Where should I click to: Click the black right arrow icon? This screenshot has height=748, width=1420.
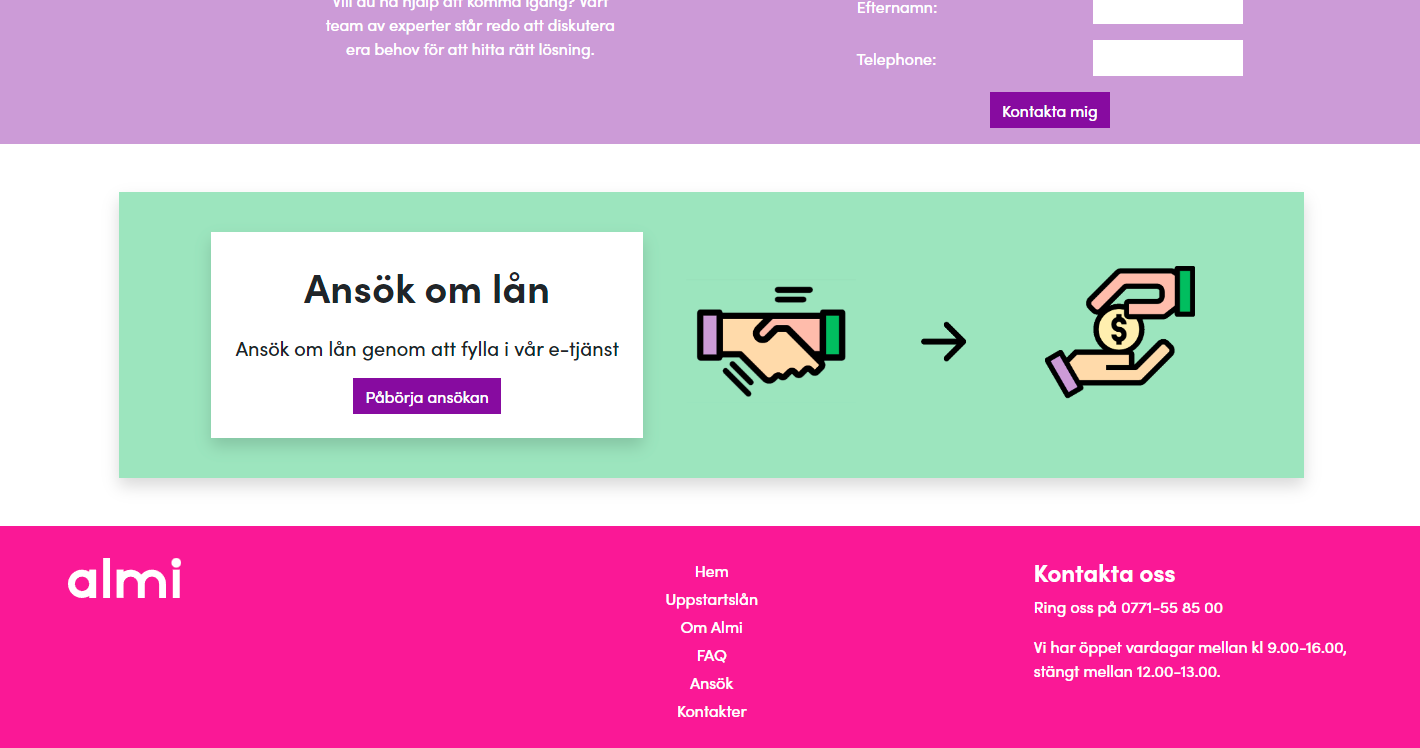pyautogui.click(x=943, y=342)
